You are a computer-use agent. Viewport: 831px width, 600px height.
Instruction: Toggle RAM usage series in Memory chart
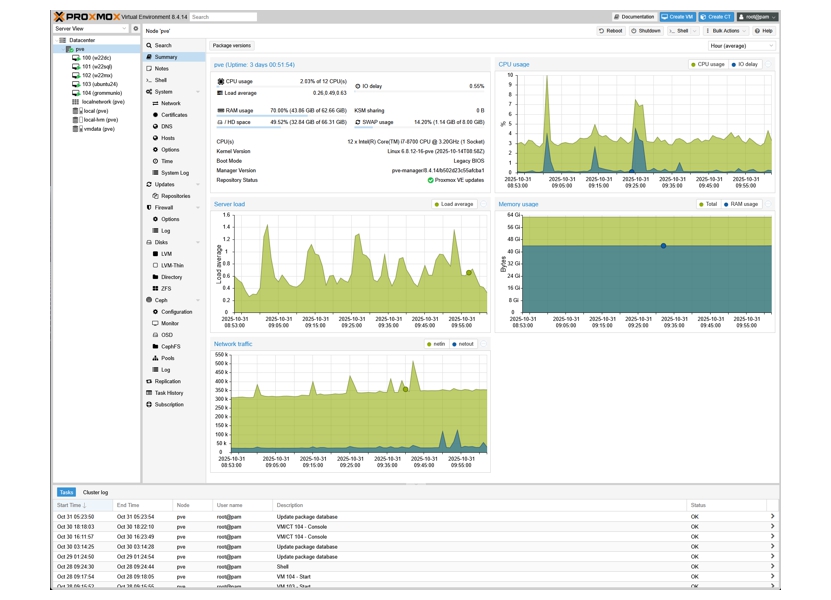click(x=740, y=204)
